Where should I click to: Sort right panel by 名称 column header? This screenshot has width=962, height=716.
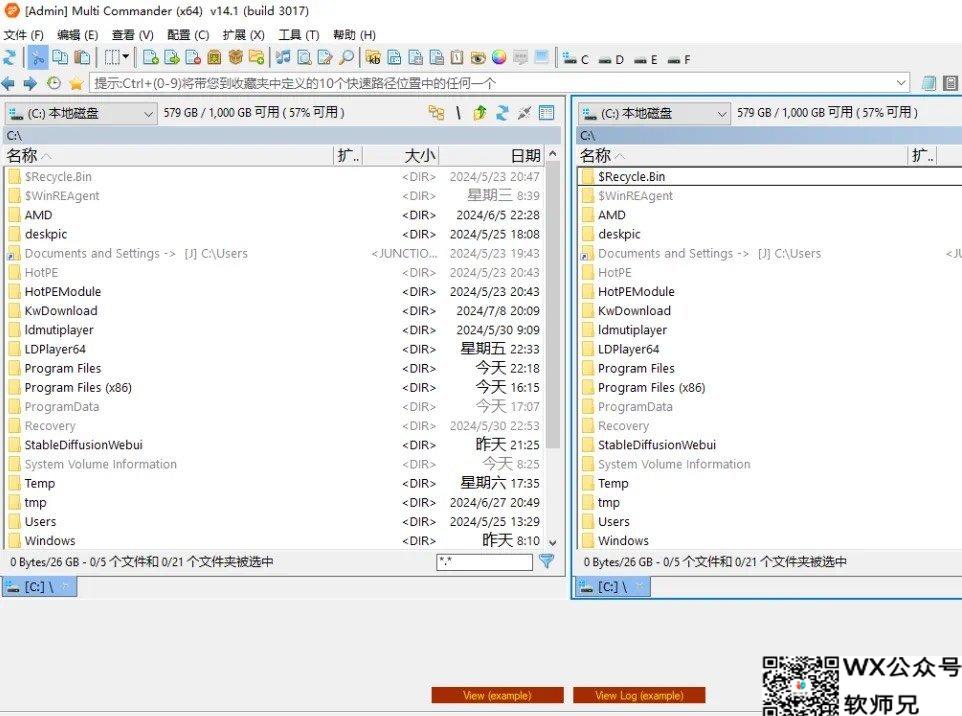[742, 156]
